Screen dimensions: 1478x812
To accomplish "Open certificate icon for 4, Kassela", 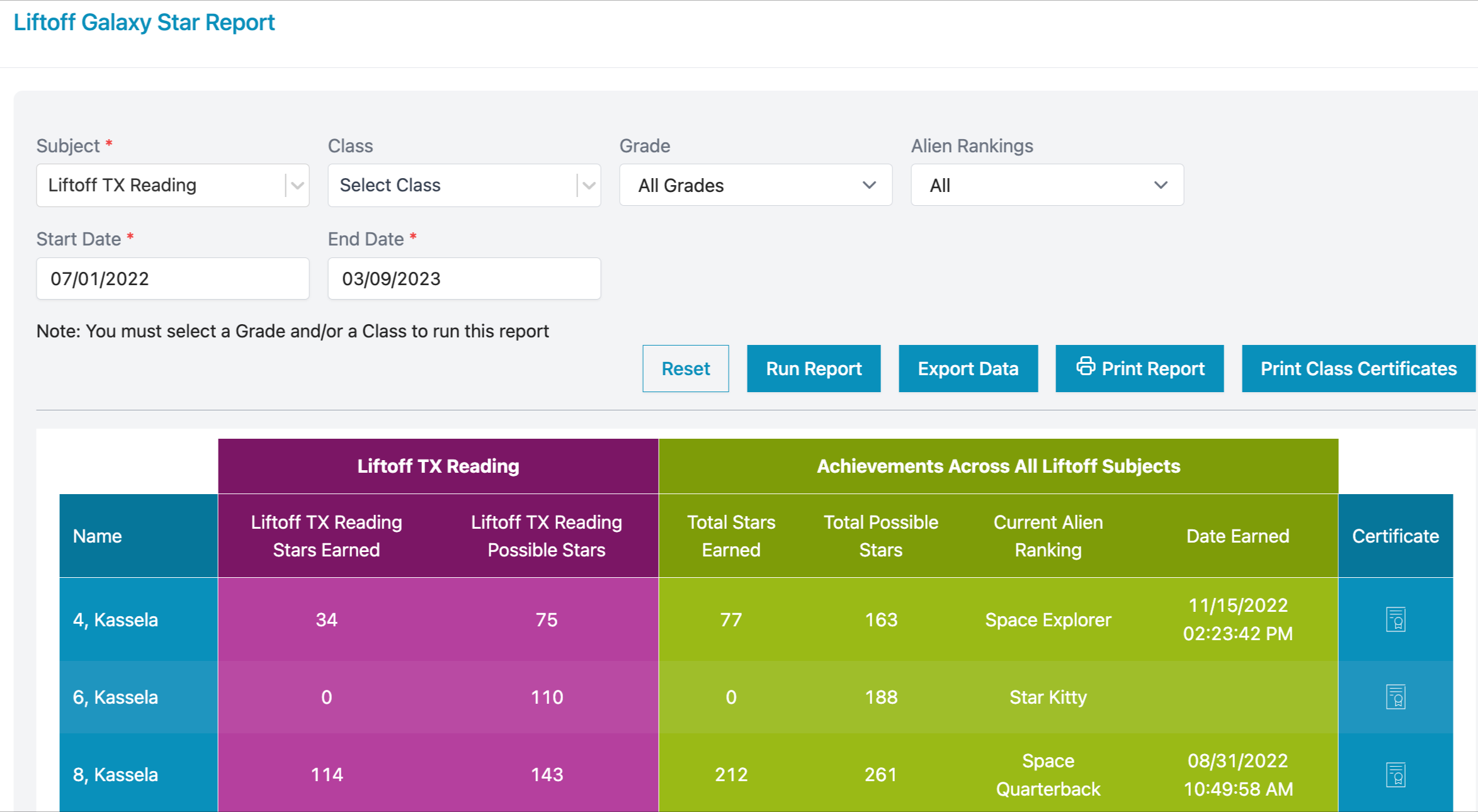I will tap(1396, 619).
